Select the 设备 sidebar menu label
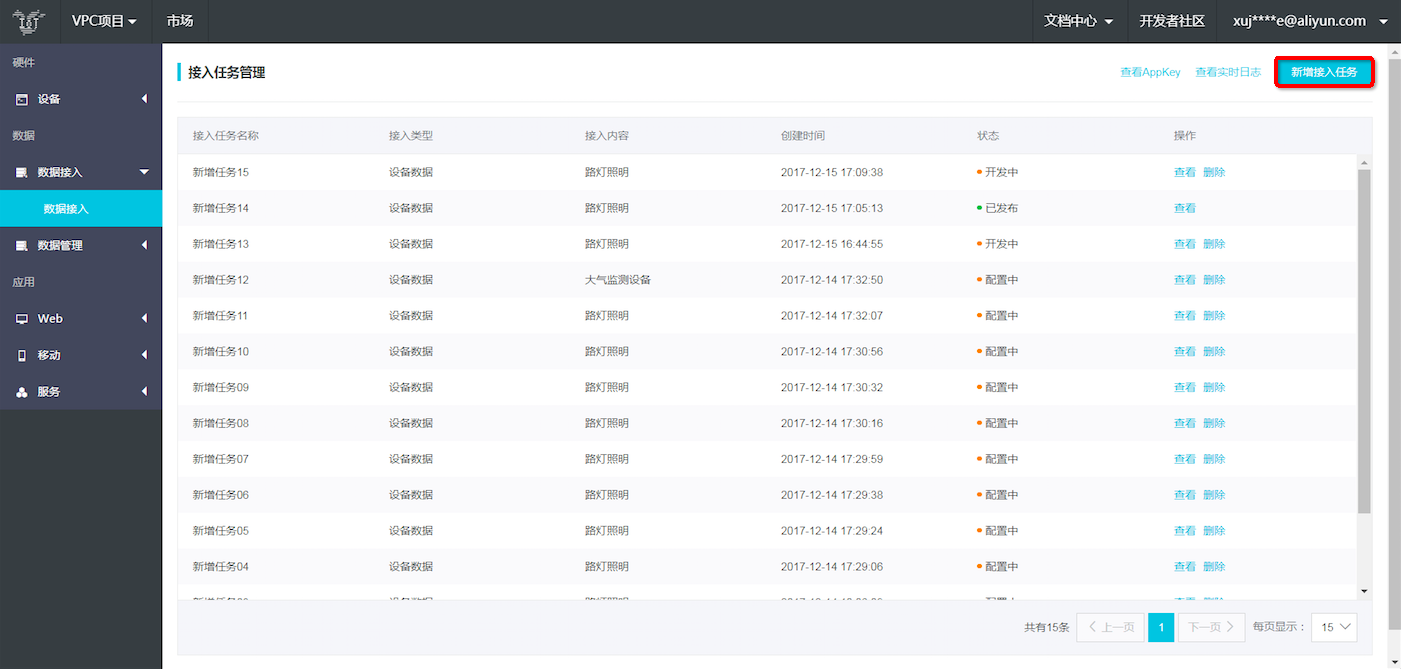 tap(49, 99)
